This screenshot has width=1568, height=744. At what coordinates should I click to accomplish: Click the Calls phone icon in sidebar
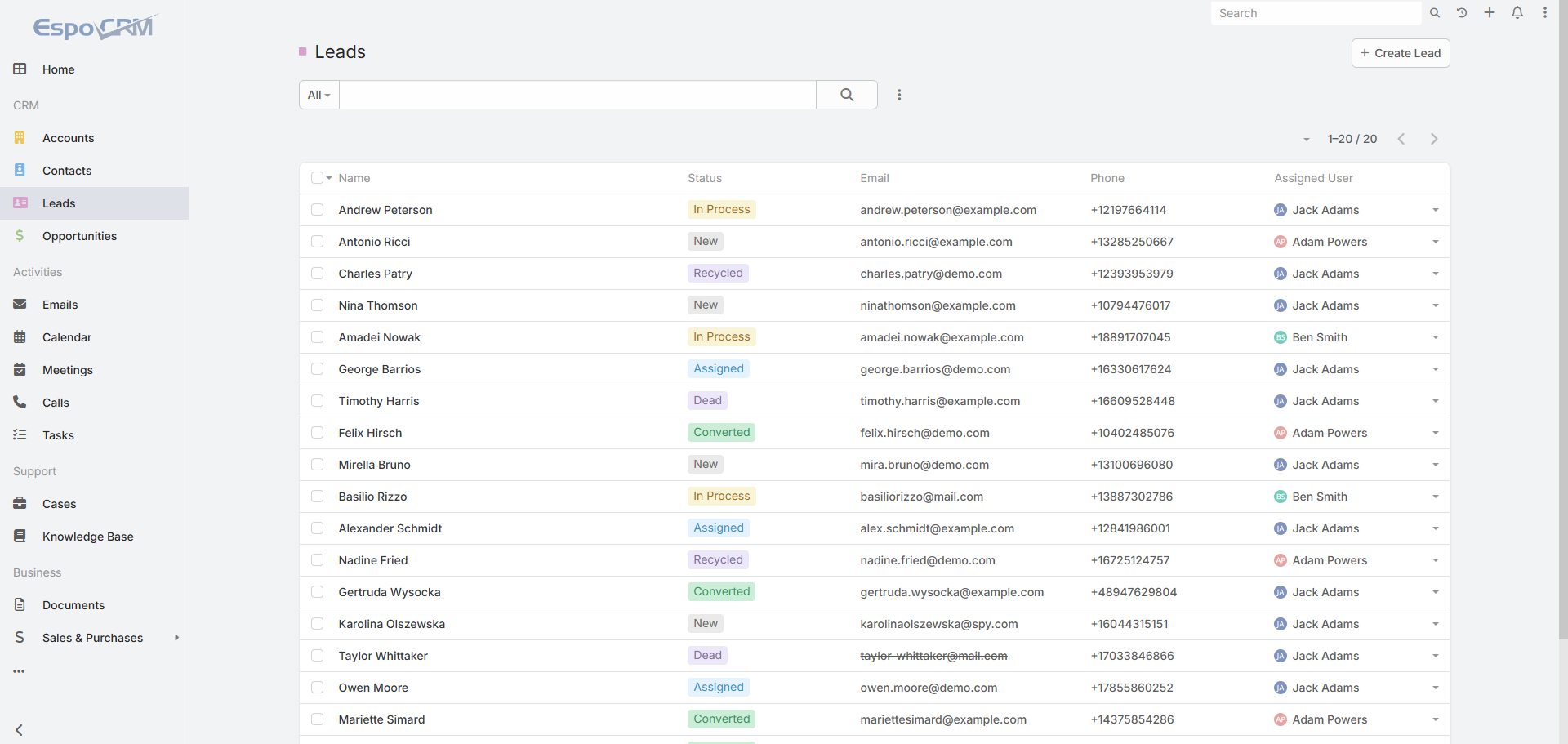coord(20,402)
